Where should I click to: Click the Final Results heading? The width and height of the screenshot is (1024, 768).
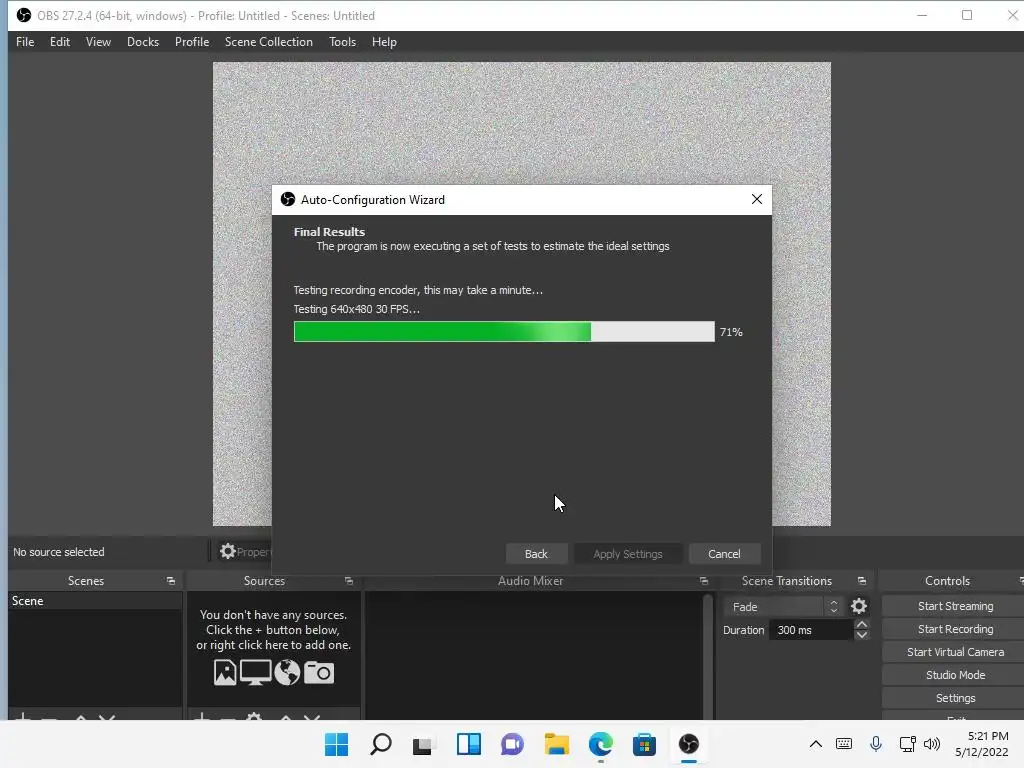coord(329,232)
